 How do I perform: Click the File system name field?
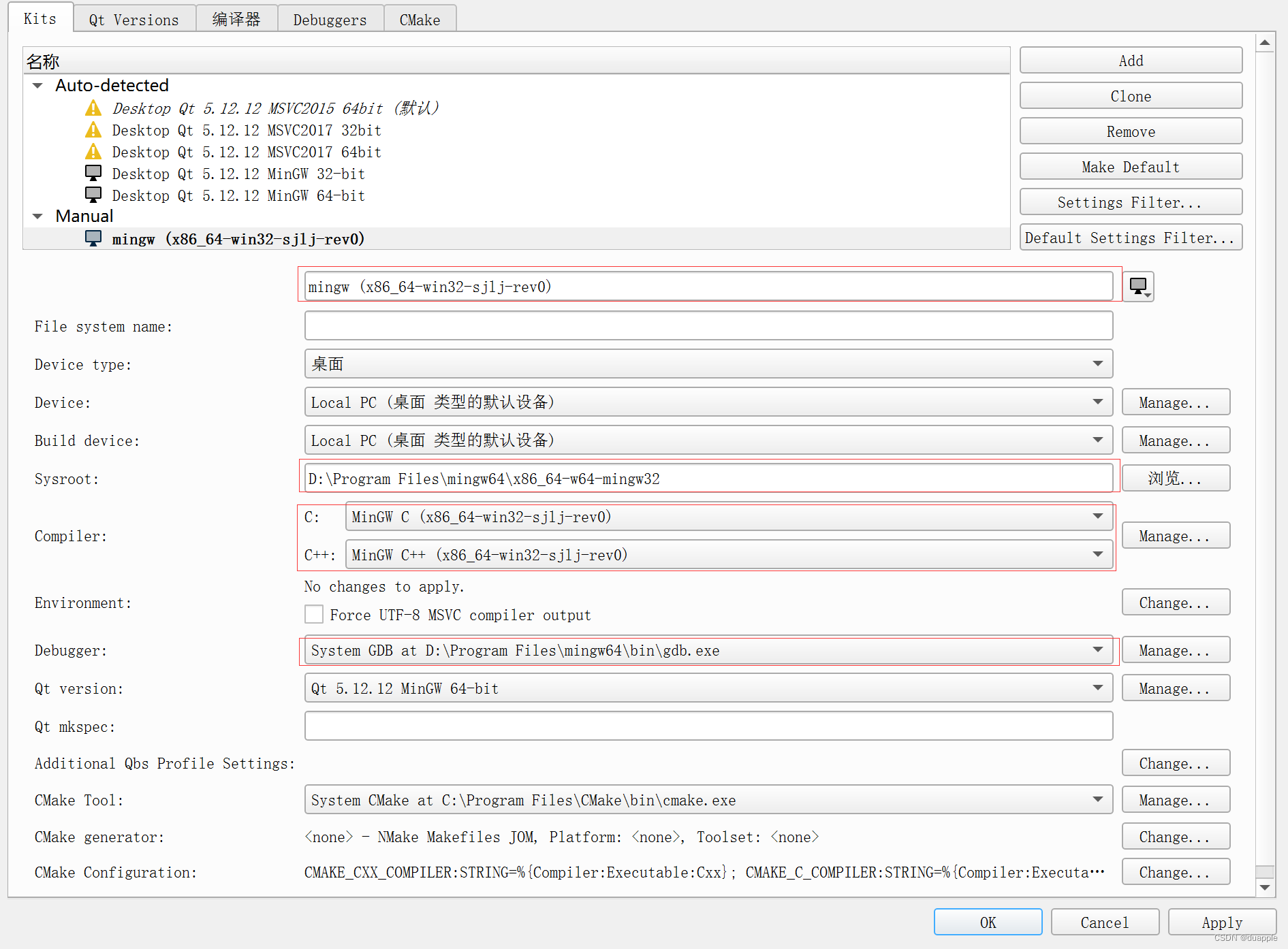click(708, 326)
